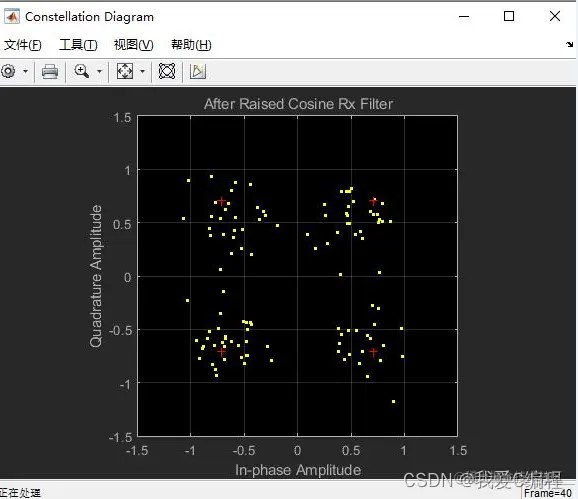
Task: Select the zoom in magnifier tool
Action: (81, 71)
